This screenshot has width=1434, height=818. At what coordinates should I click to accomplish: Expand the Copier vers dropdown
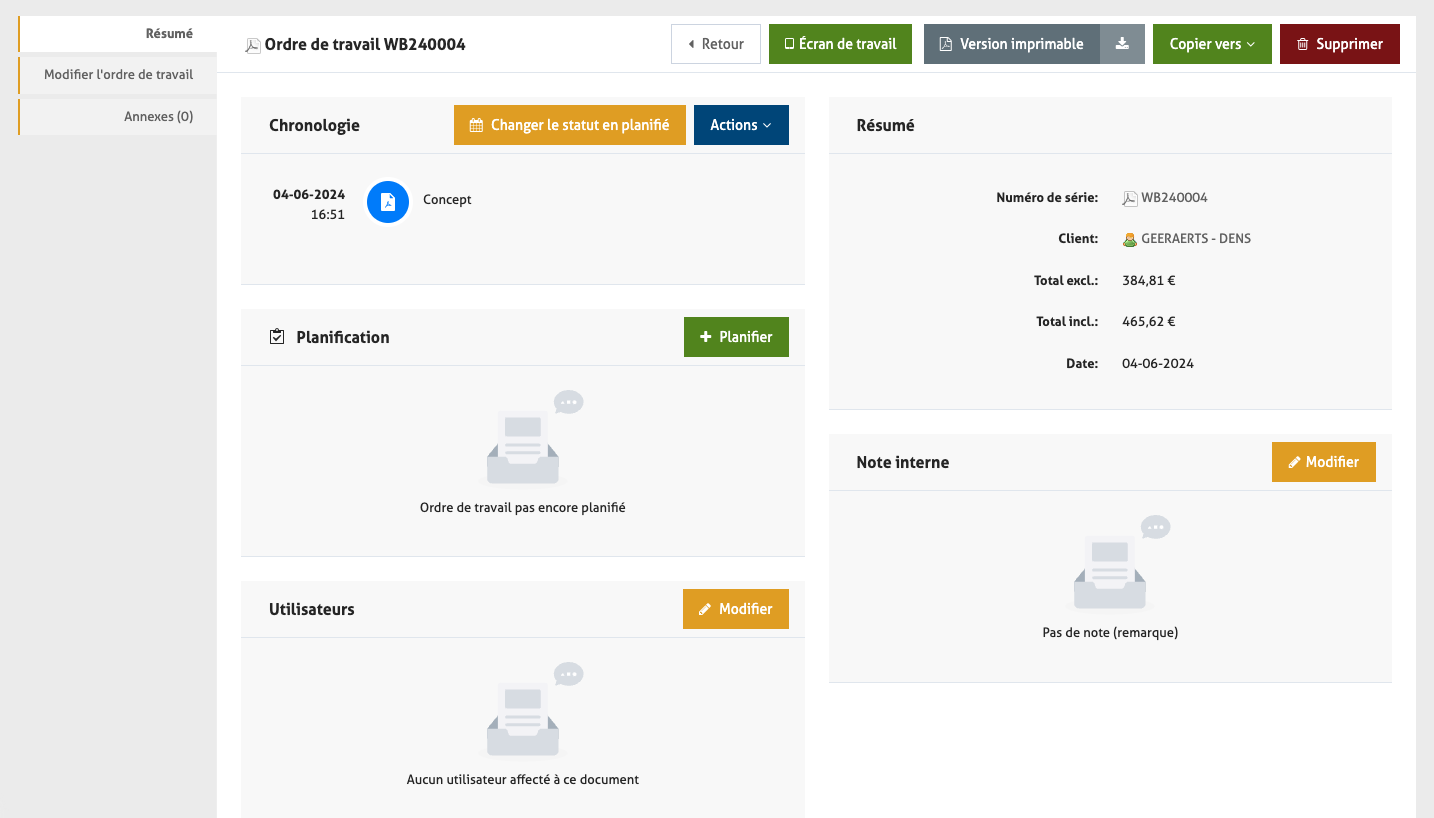(1211, 44)
